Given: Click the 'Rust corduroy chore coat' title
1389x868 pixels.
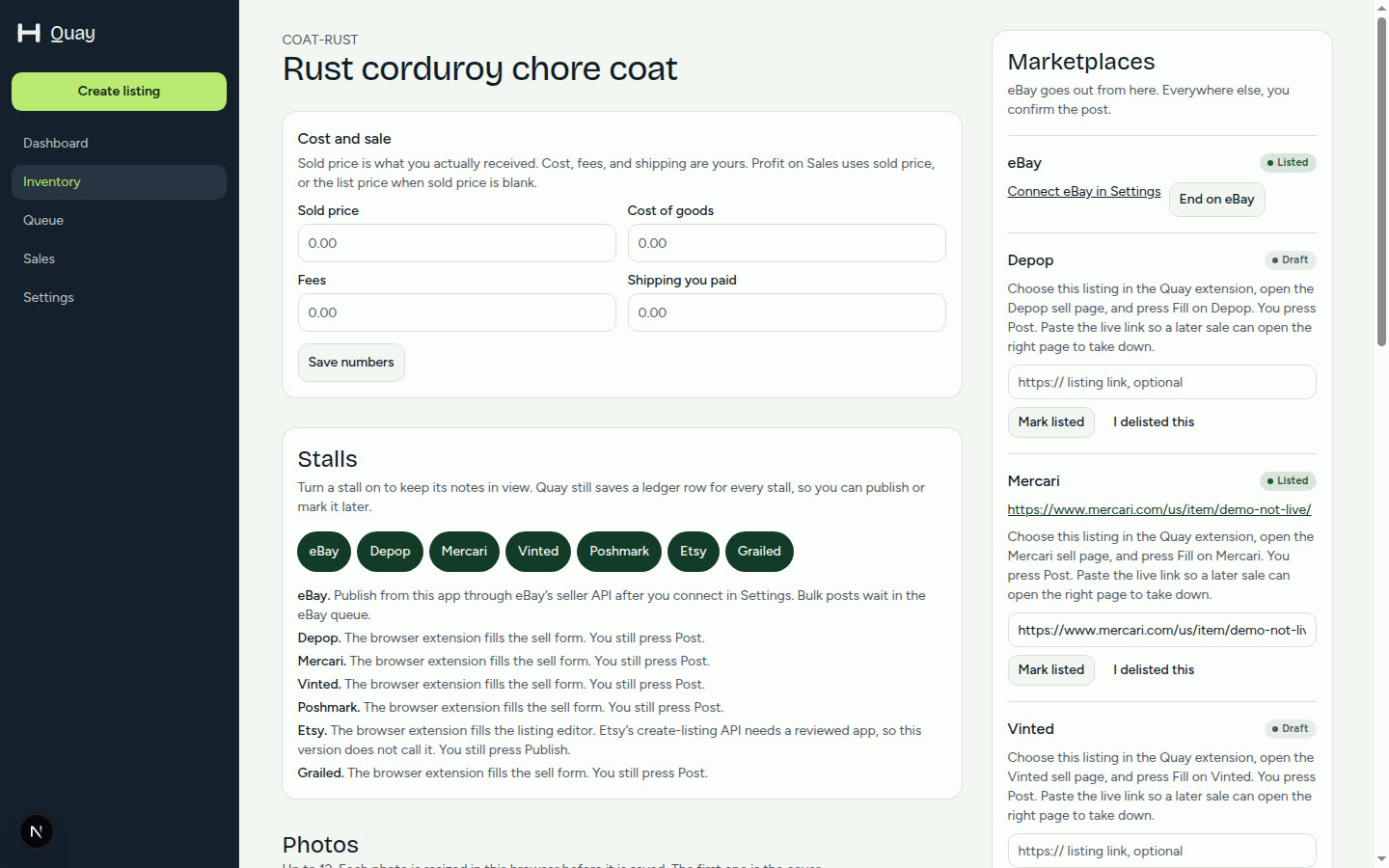Looking at the screenshot, I should pos(480,68).
